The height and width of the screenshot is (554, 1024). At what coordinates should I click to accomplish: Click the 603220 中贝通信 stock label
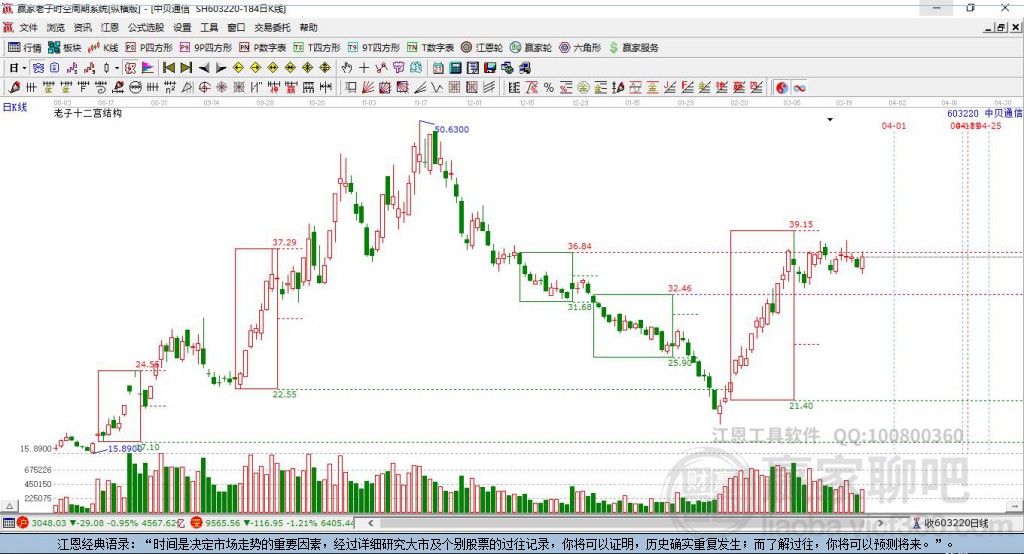[984, 113]
